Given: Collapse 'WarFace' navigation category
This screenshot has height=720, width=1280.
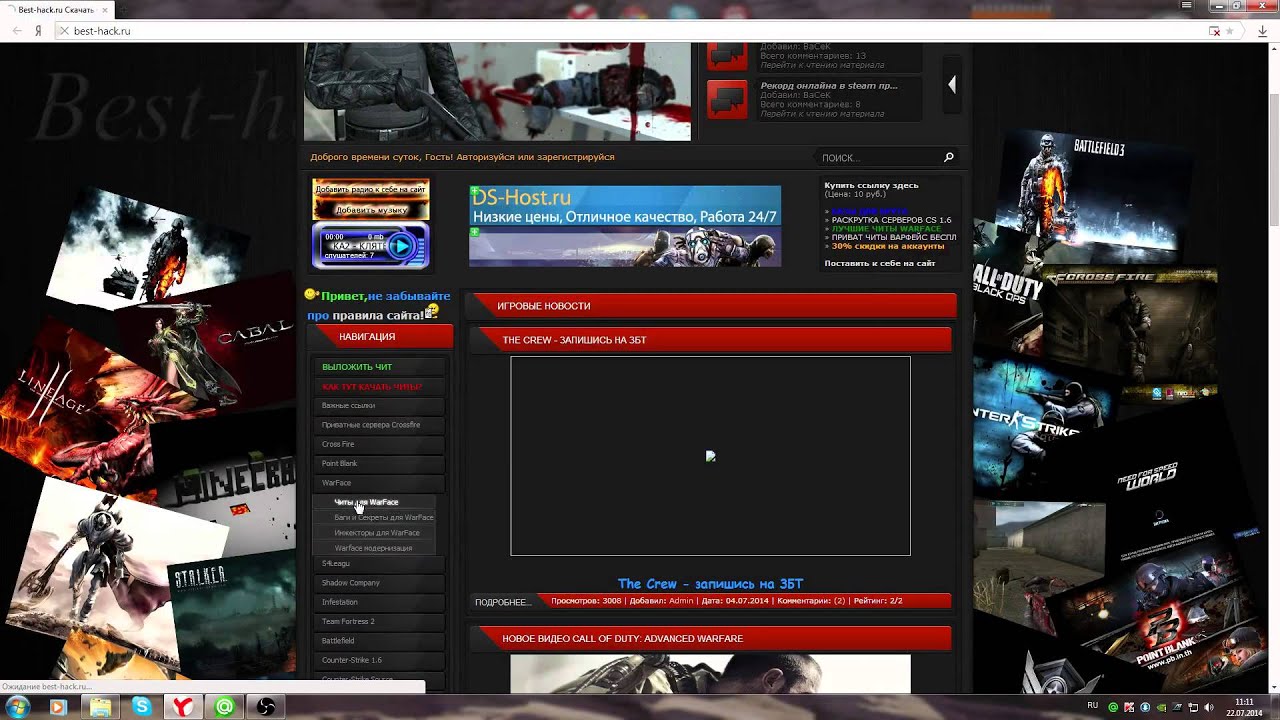Looking at the screenshot, I should 378,483.
